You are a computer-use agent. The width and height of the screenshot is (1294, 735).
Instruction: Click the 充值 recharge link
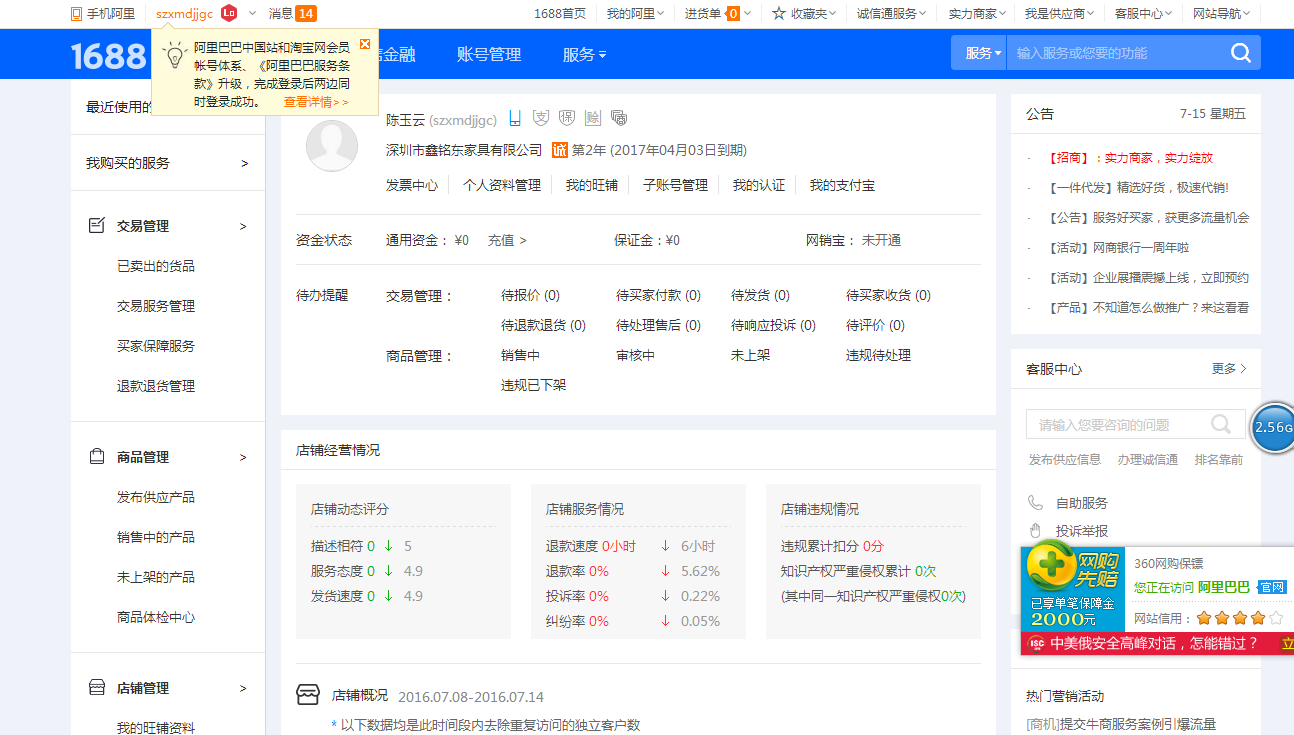pyautogui.click(x=501, y=240)
